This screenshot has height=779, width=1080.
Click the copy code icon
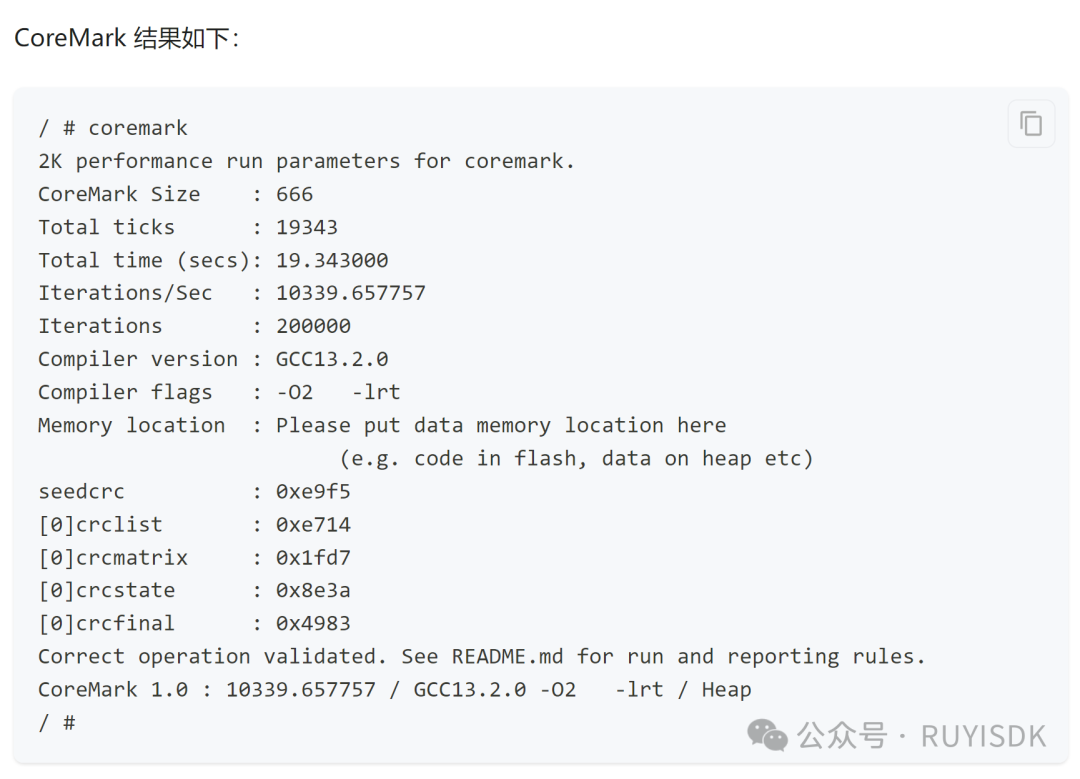(1031, 124)
